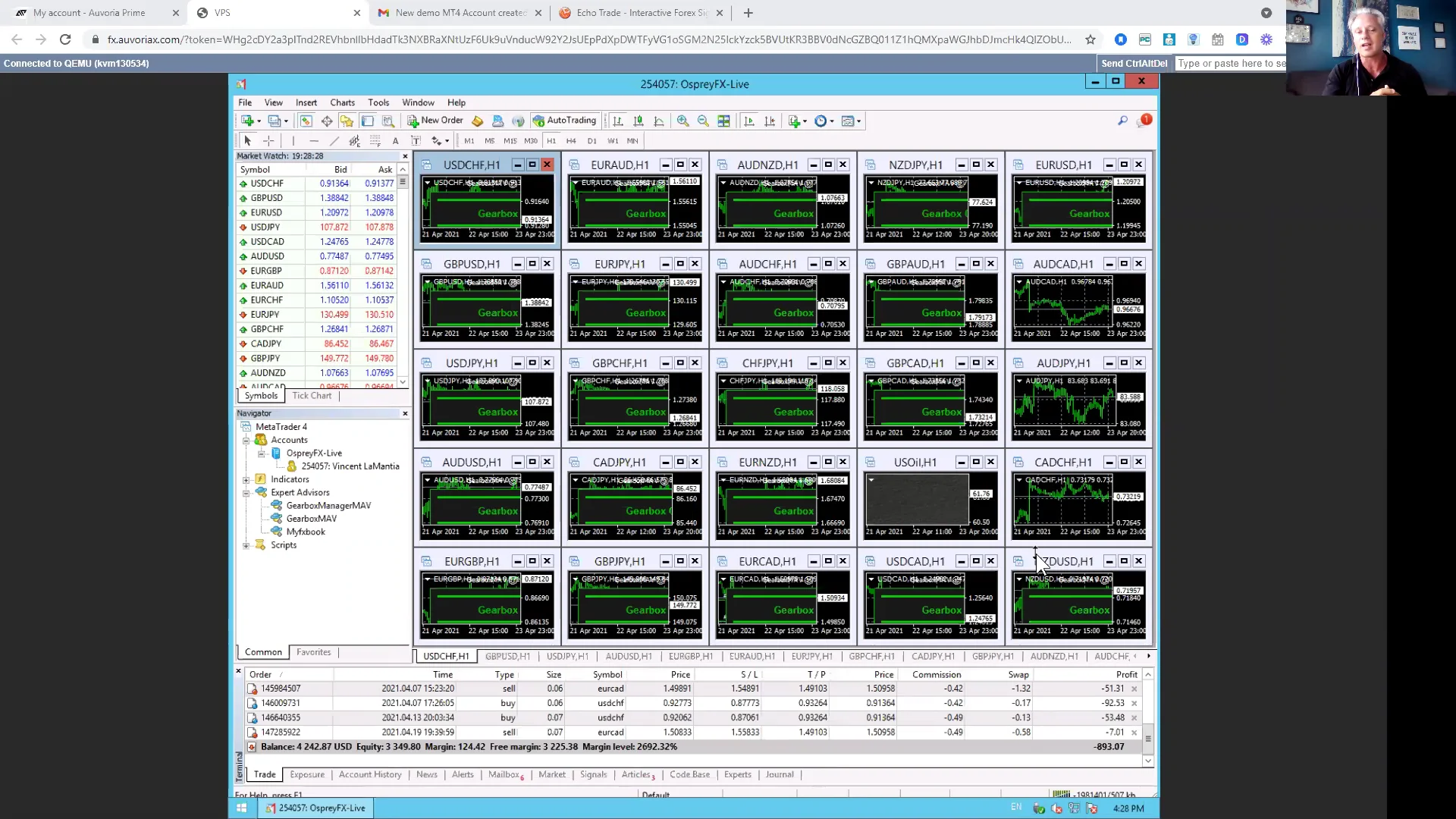1456x819 pixels.
Task: Toggle the Navigator star-folder icon
Action: [x=347, y=121]
